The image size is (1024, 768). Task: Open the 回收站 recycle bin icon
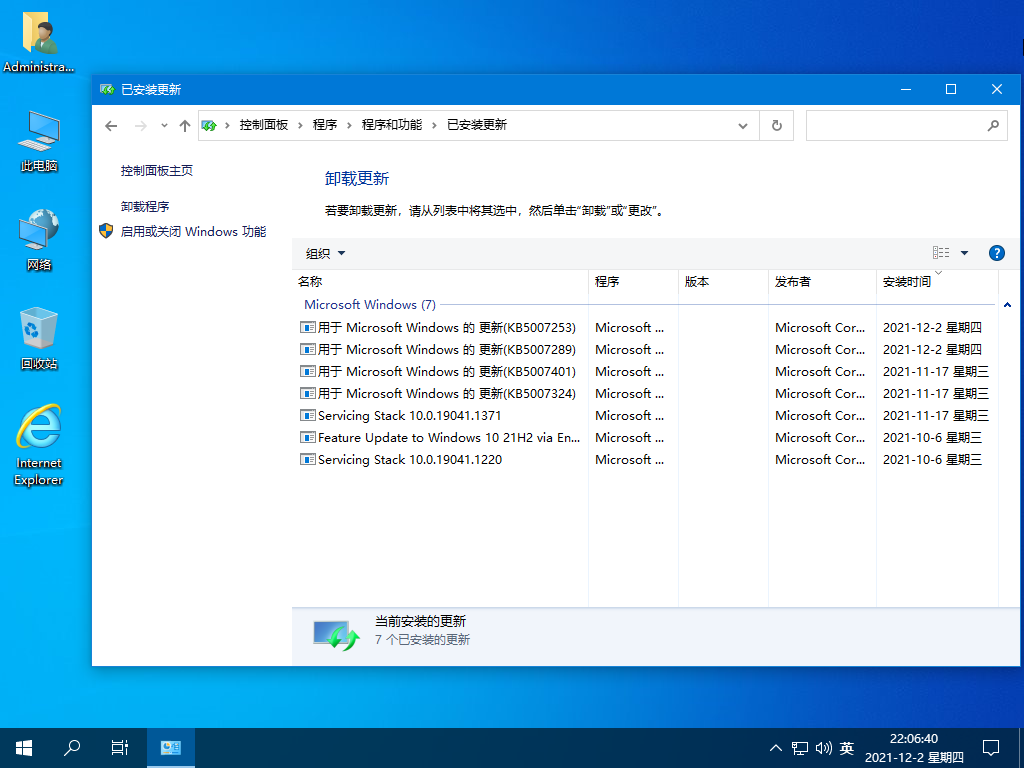point(39,338)
